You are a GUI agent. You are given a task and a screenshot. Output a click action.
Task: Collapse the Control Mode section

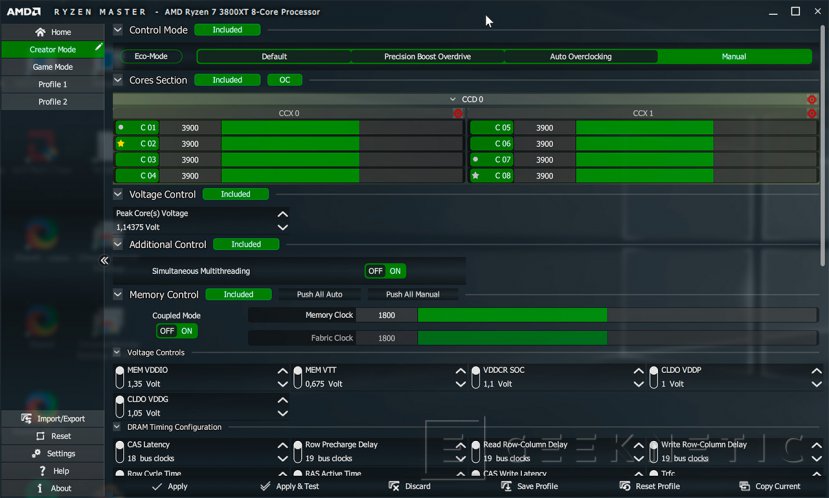118,30
